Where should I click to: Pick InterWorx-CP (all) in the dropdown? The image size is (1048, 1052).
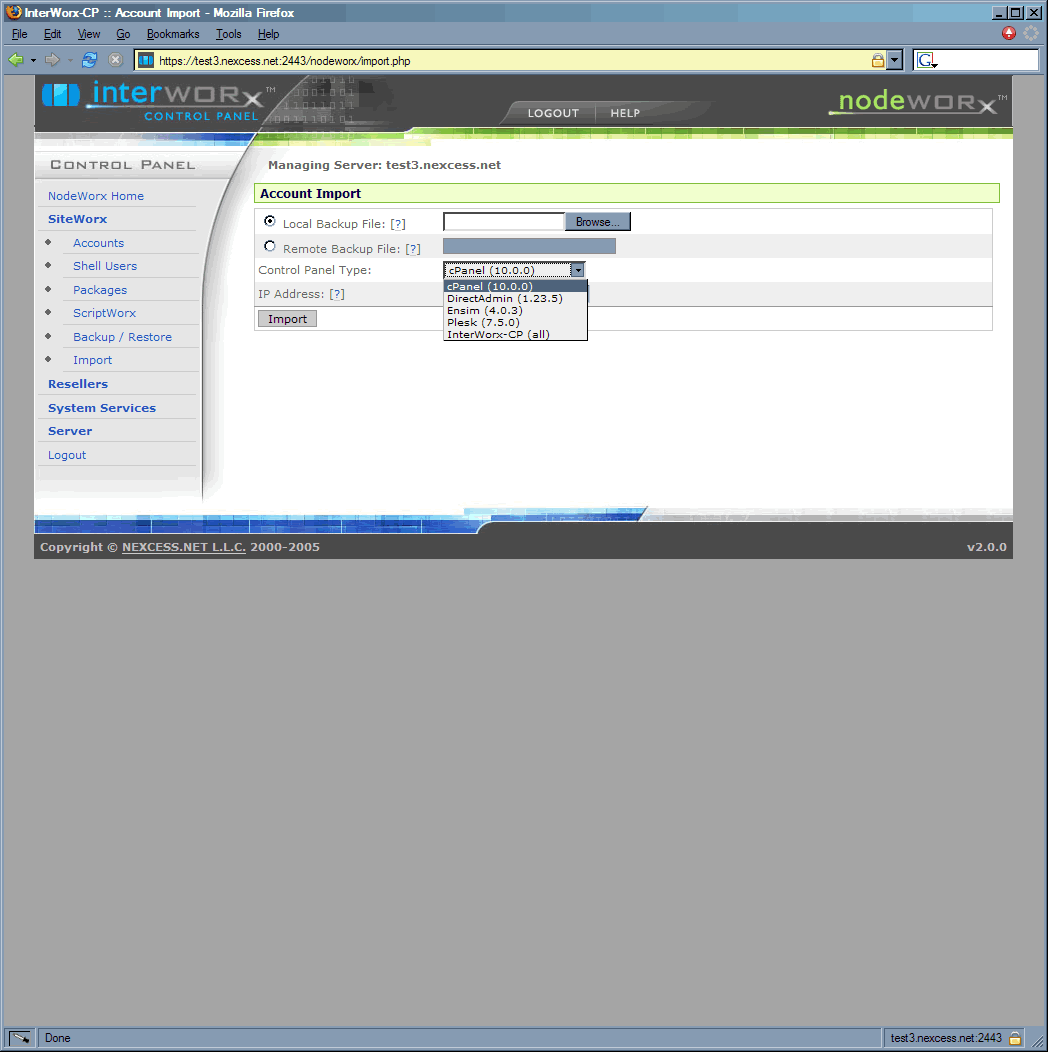point(498,335)
